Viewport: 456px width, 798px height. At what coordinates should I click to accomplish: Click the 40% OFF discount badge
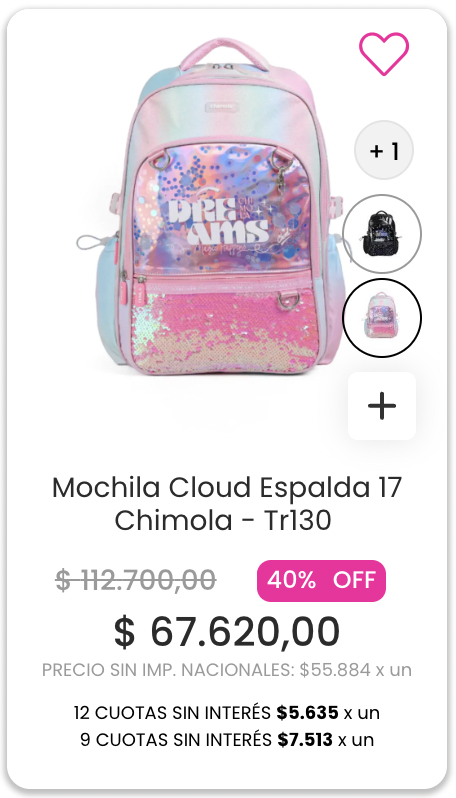coord(321,581)
